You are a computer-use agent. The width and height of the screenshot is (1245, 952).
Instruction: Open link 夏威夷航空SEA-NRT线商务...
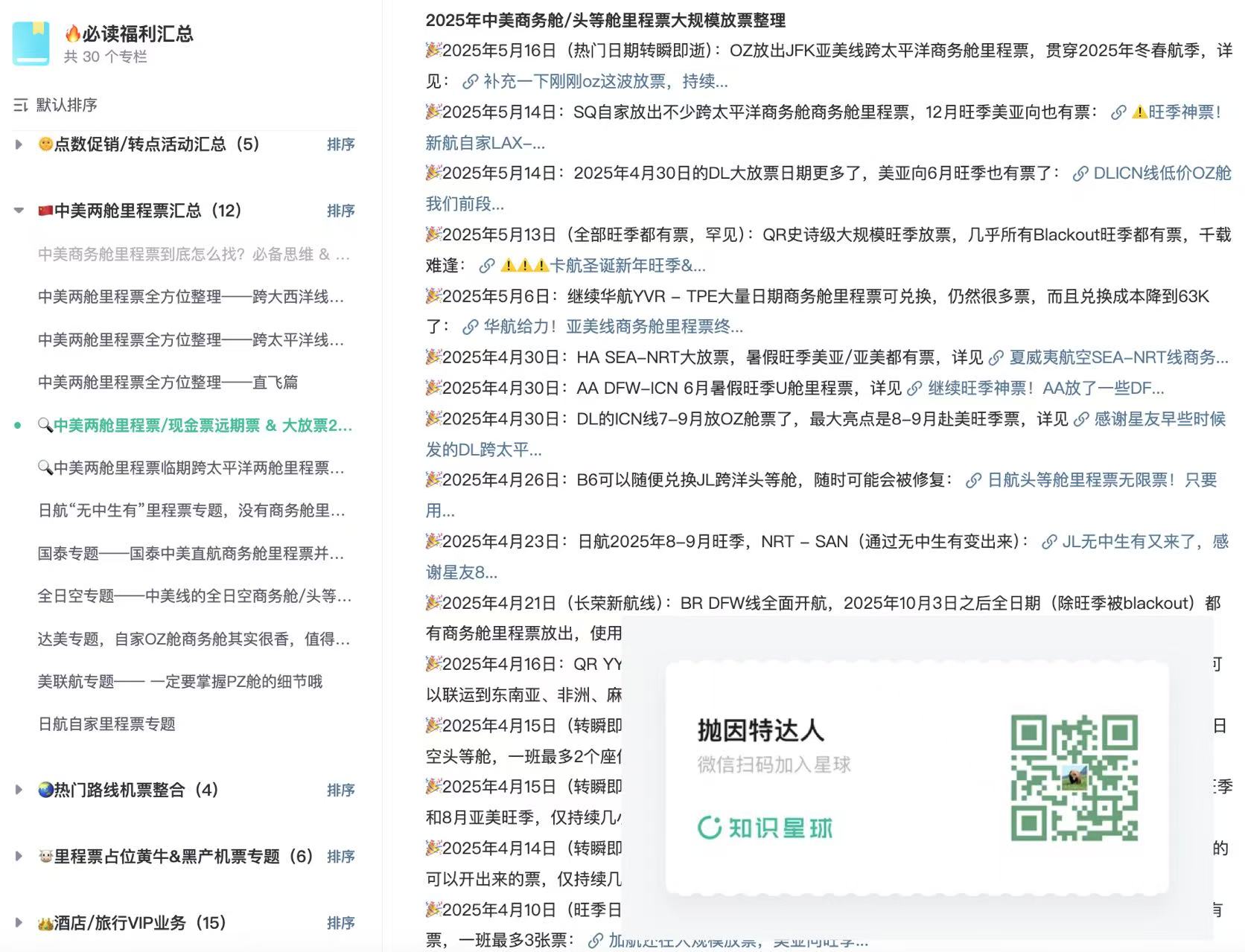tap(1118, 358)
